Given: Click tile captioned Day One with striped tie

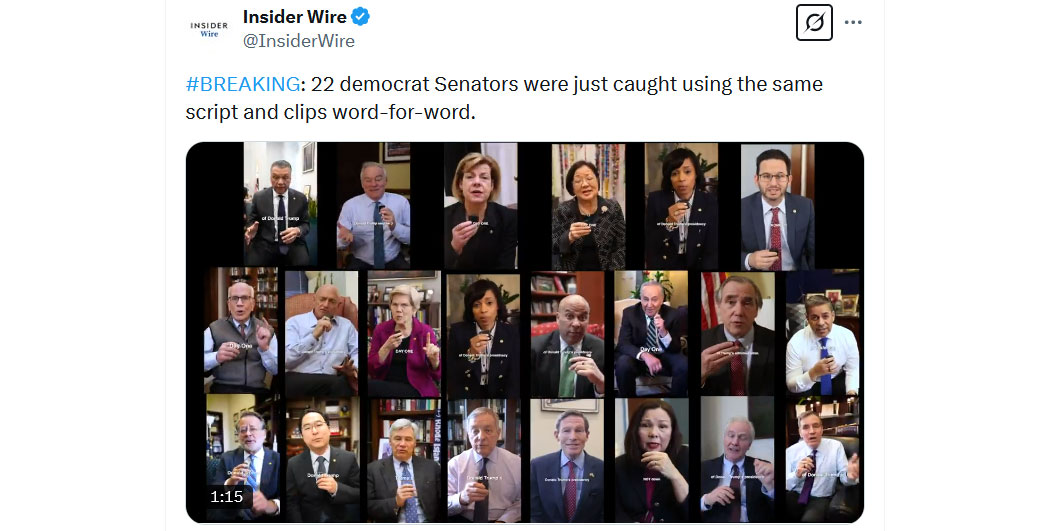Looking at the screenshot, I should click(651, 333).
